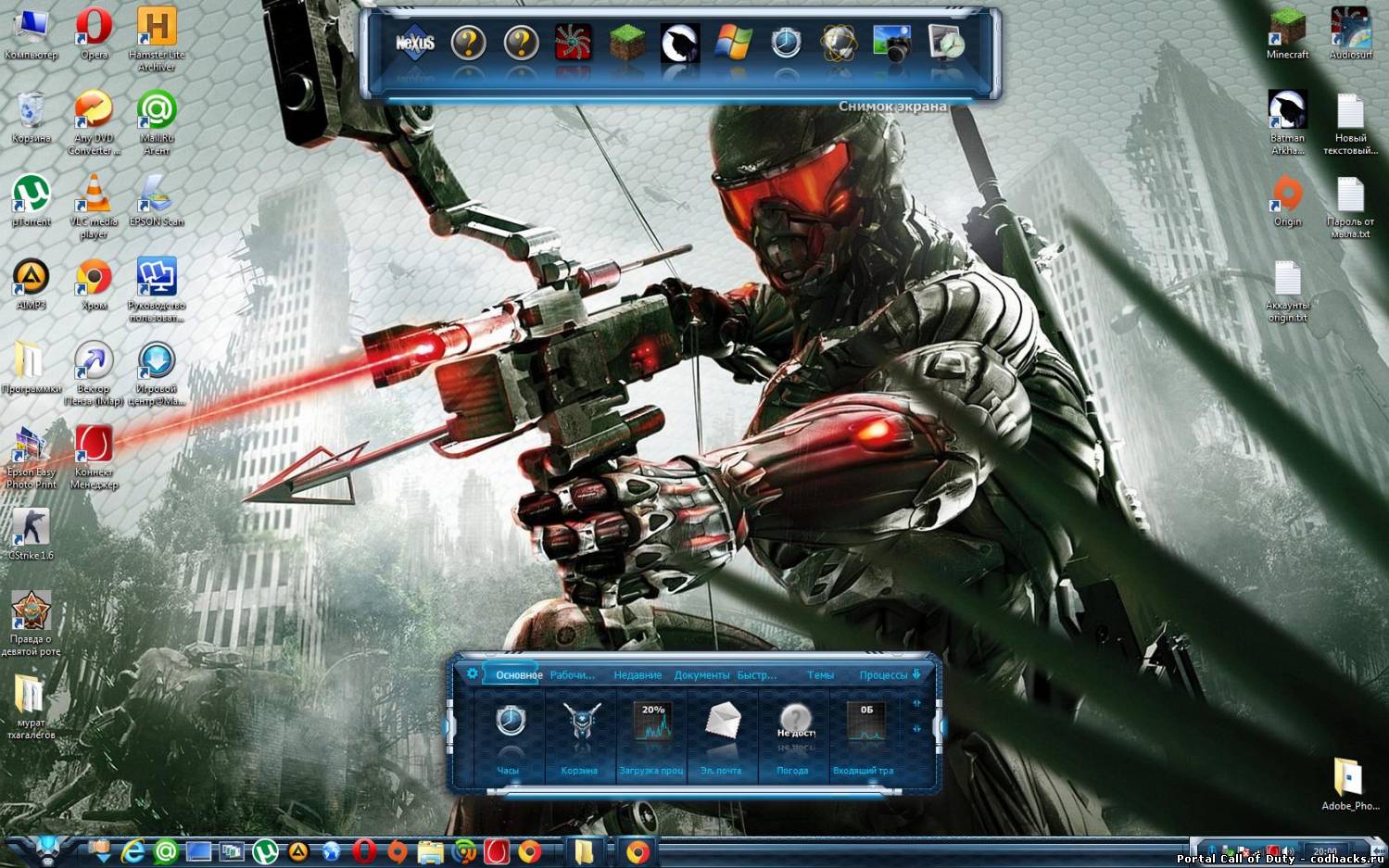The height and width of the screenshot is (868, 1389).
Task: Switch to the Документы tab
Action: (701, 675)
